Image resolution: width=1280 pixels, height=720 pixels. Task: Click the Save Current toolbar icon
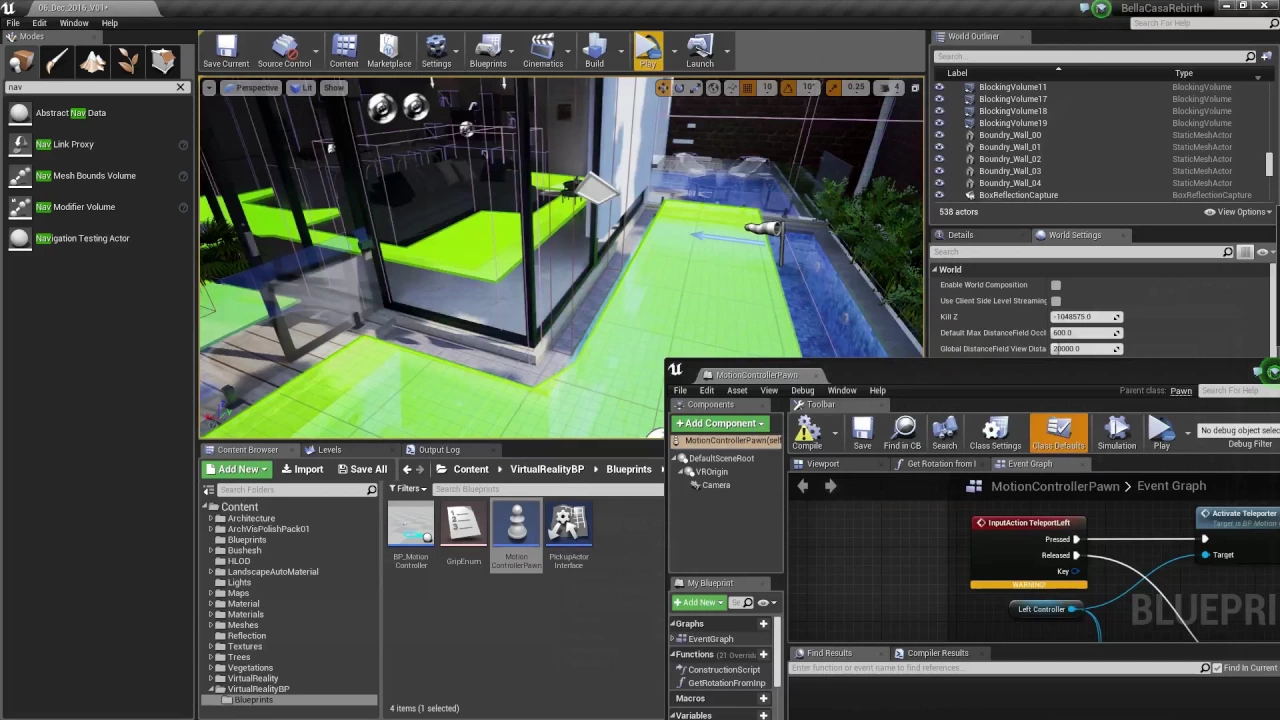[226, 51]
